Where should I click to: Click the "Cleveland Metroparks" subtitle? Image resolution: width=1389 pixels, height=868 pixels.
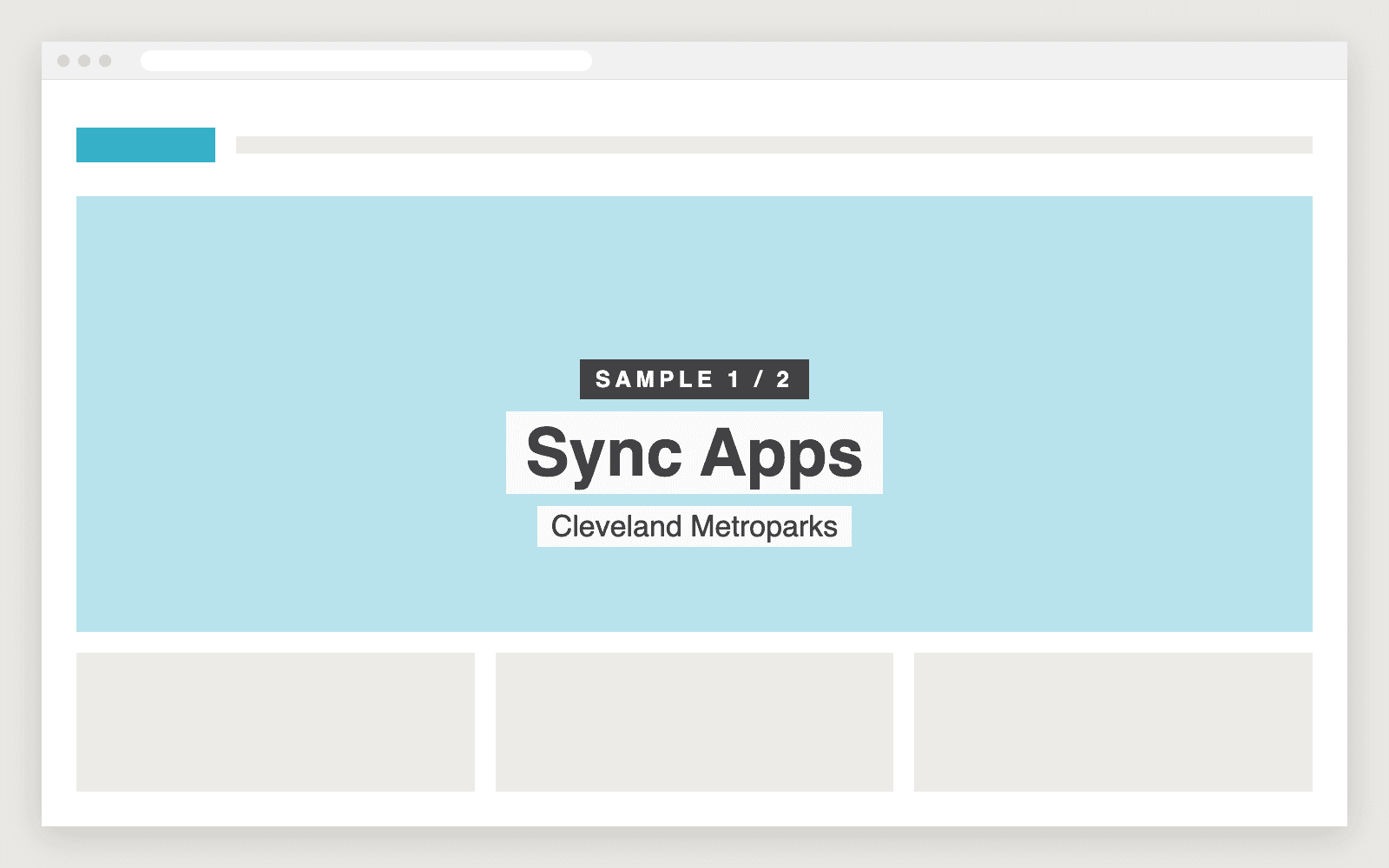(694, 527)
